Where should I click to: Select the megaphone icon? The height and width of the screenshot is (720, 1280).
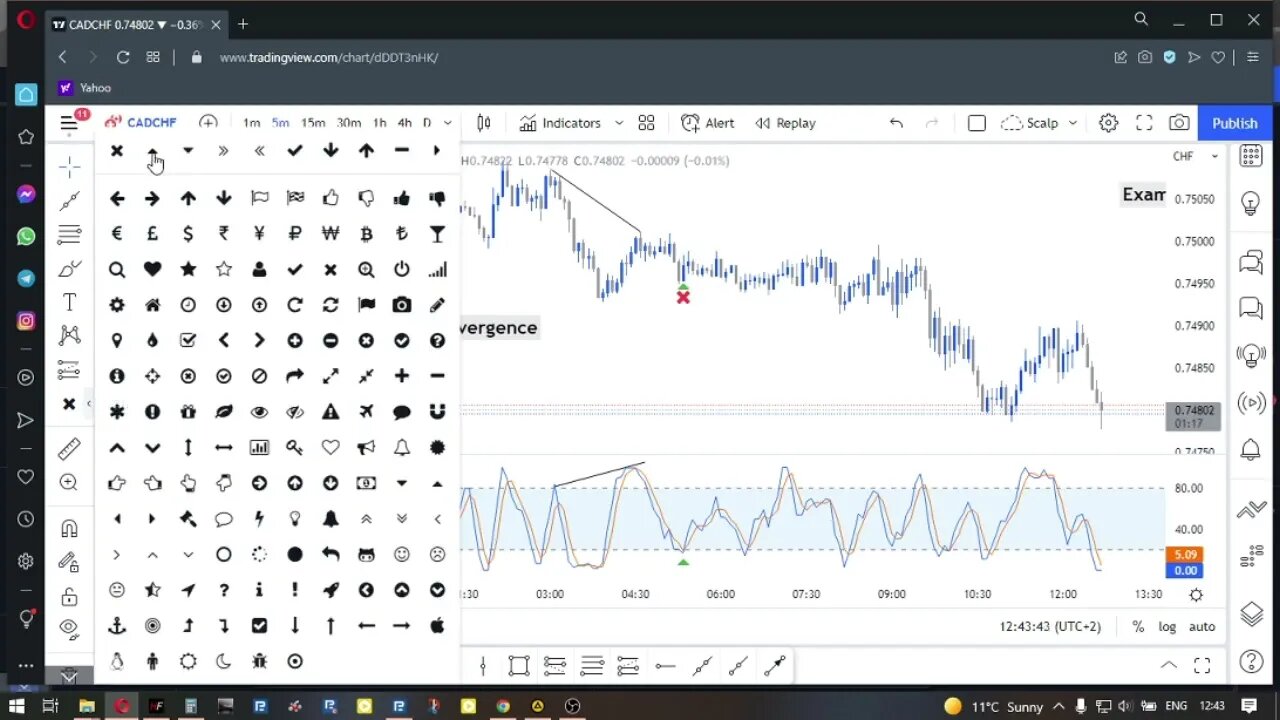(366, 448)
